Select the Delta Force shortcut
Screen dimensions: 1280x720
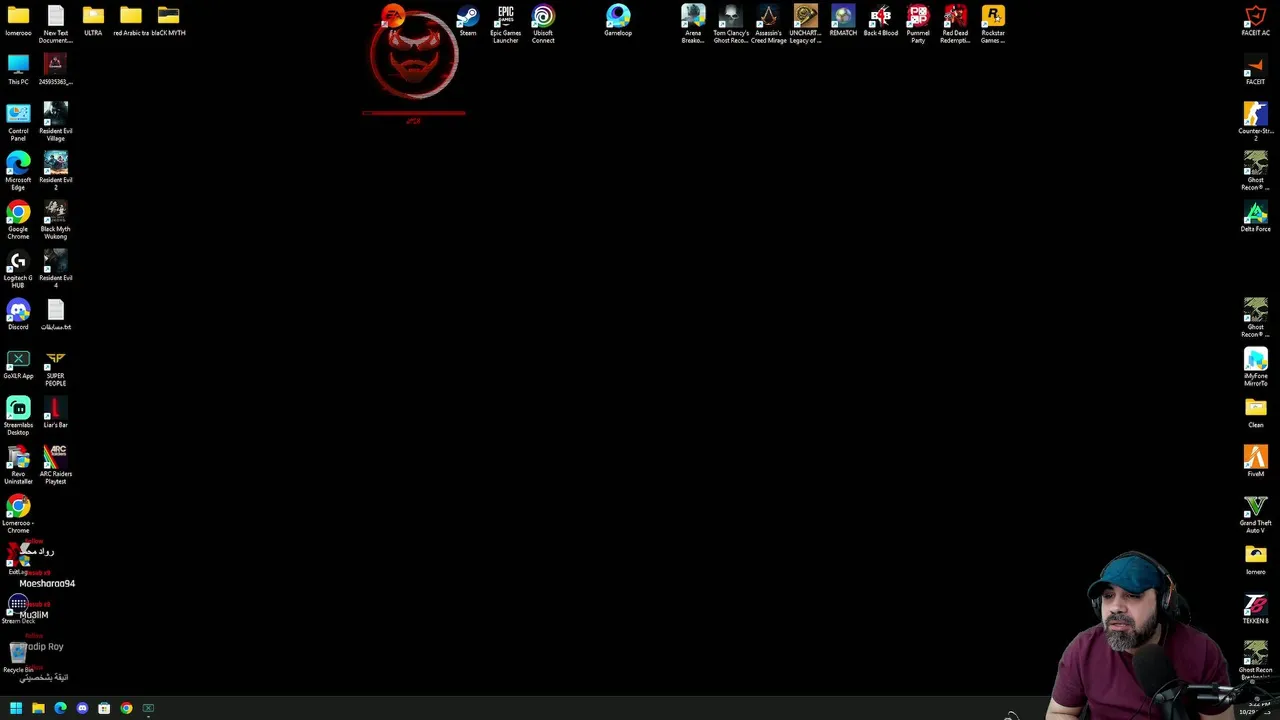[x=1256, y=217]
